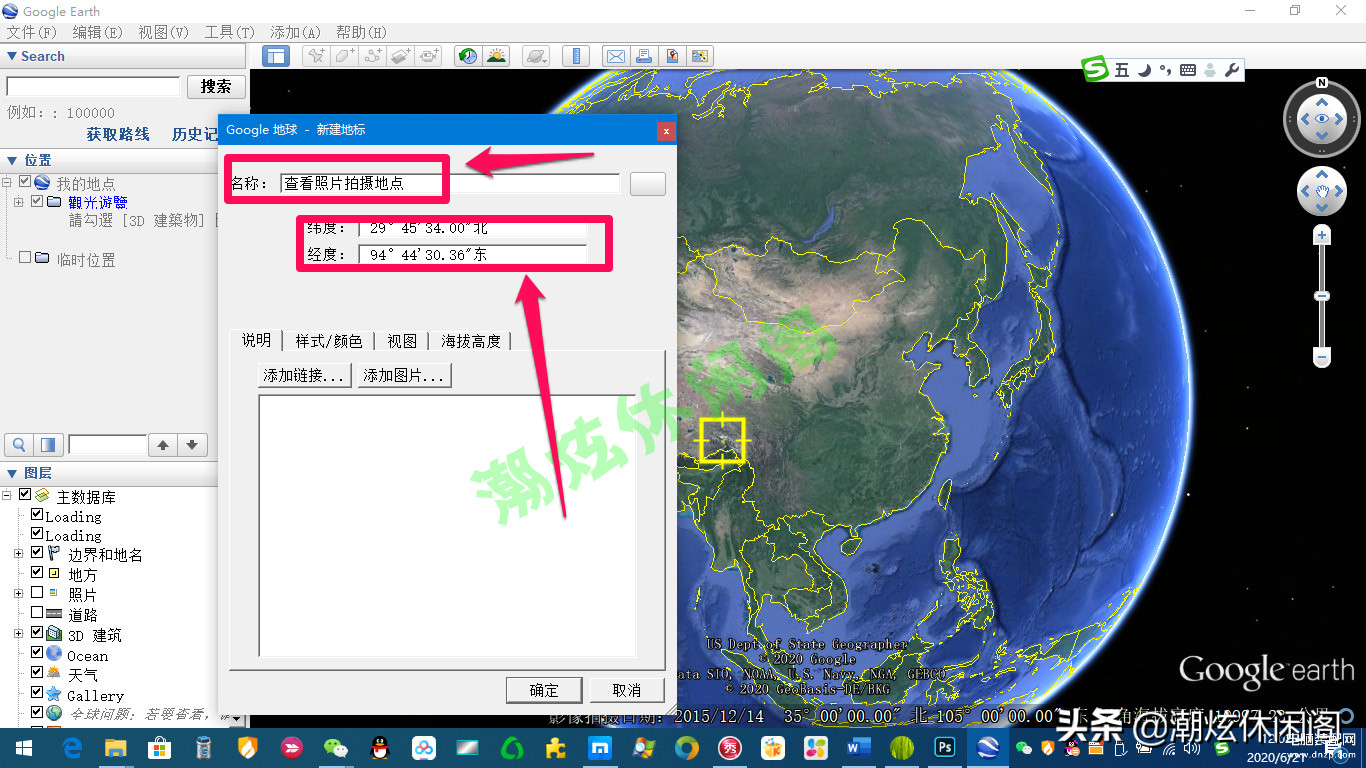1366x768 pixels.
Task: Click the add polygon toolbar icon
Action: tap(344, 56)
